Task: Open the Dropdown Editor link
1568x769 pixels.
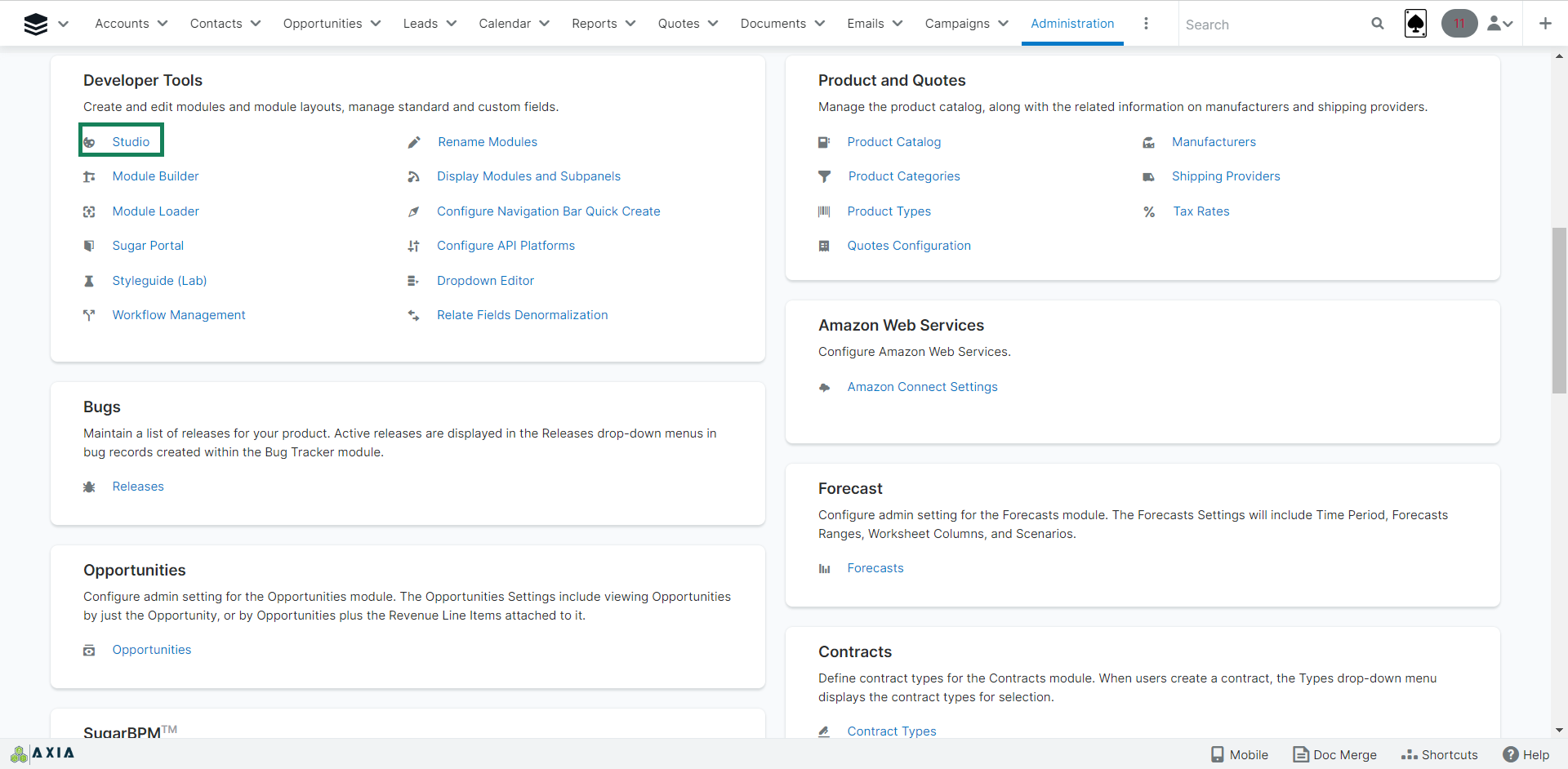Action: [x=485, y=281]
